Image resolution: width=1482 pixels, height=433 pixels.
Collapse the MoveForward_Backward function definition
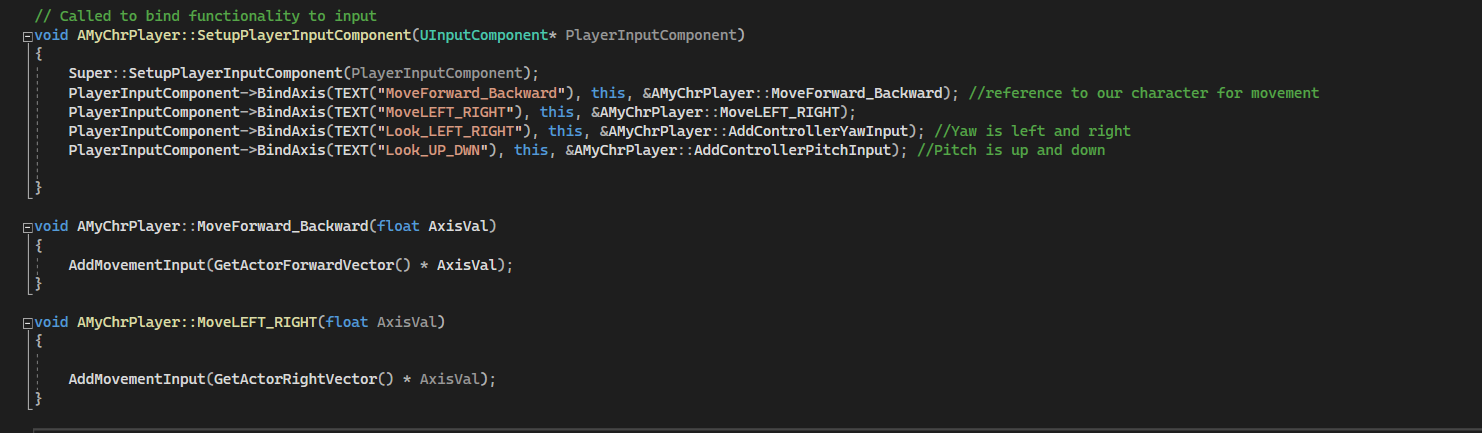click(x=27, y=227)
